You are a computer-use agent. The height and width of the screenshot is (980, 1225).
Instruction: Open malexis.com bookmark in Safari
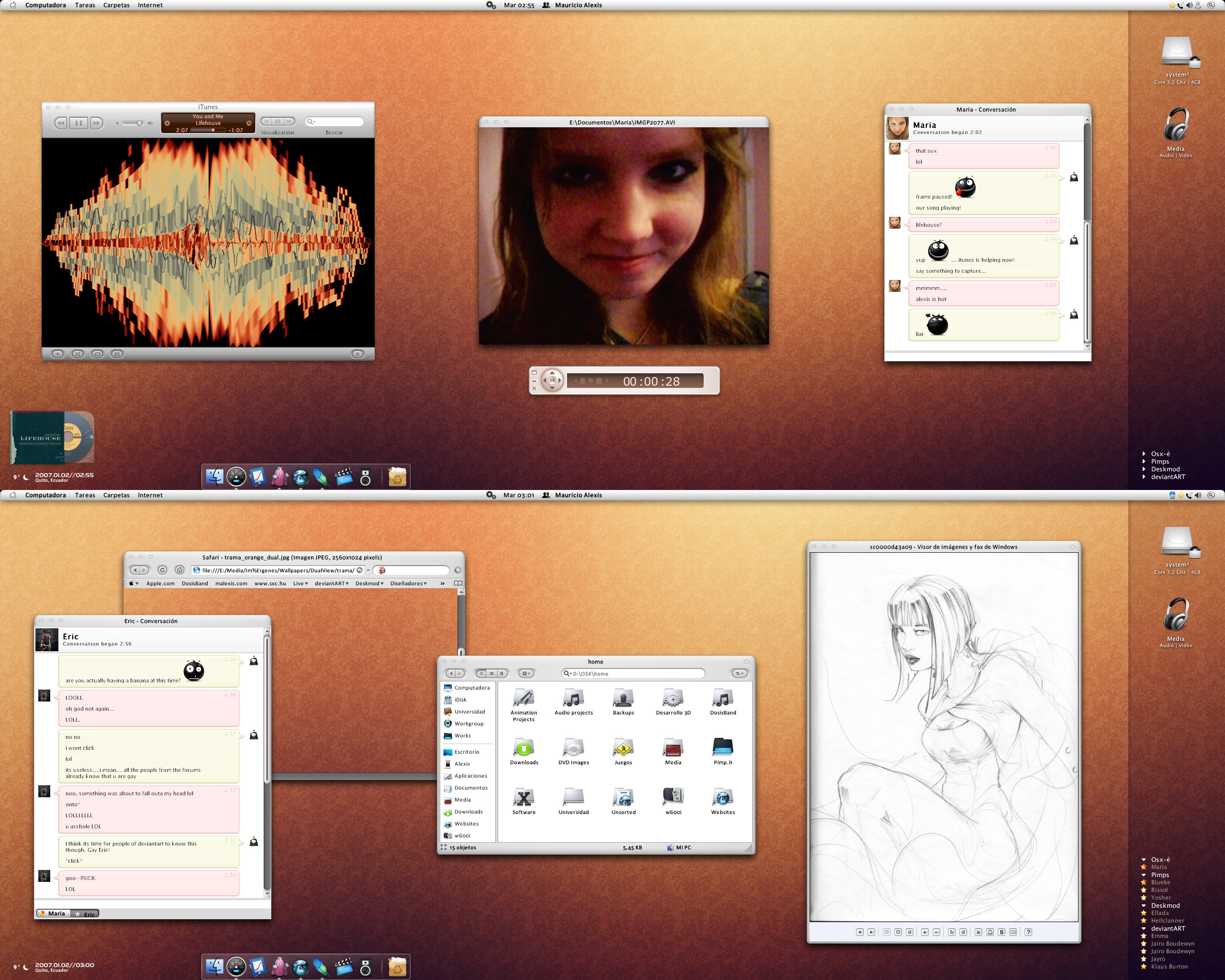(x=231, y=583)
